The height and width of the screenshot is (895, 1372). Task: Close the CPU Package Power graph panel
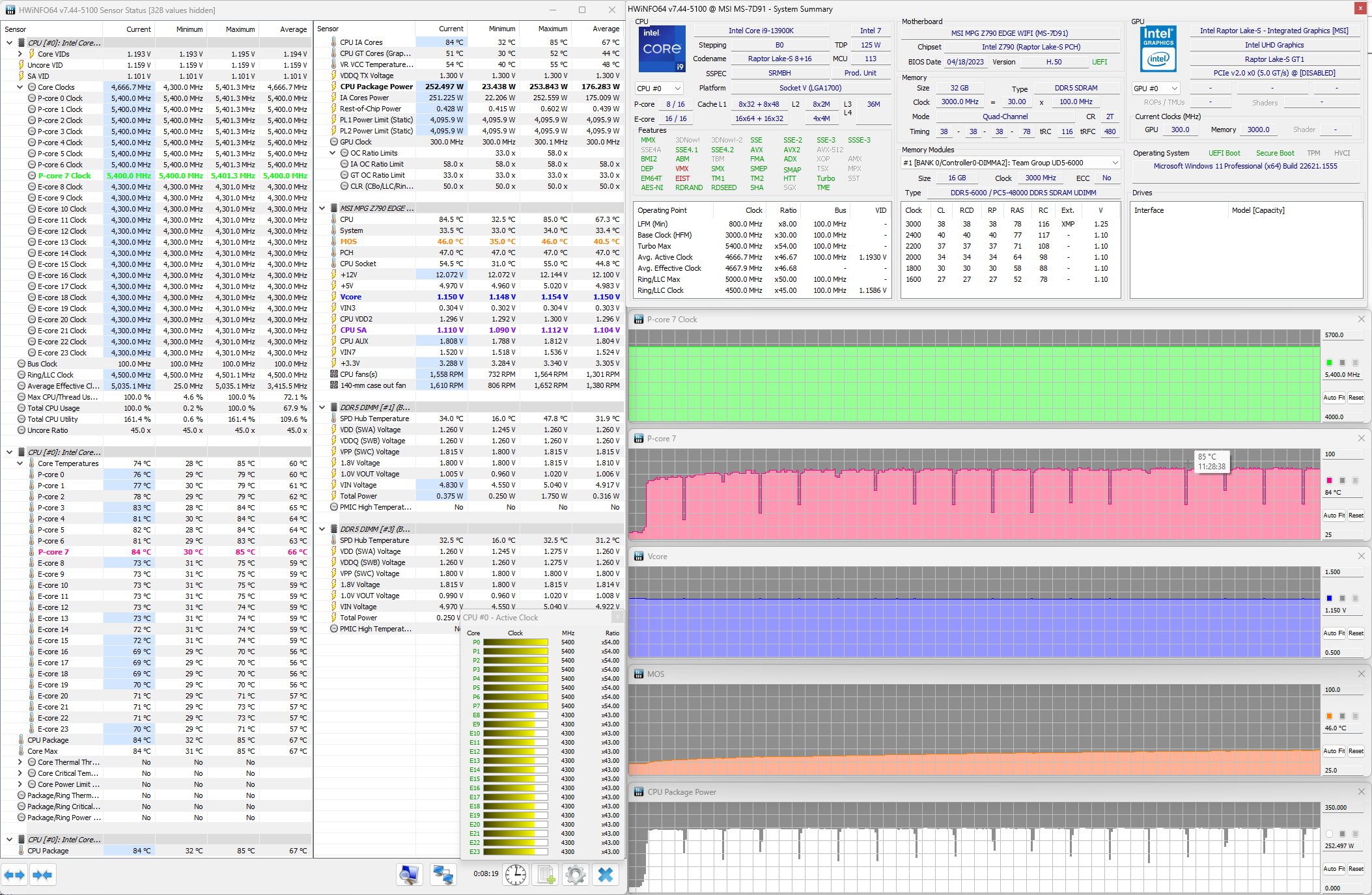click(1361, 792)
